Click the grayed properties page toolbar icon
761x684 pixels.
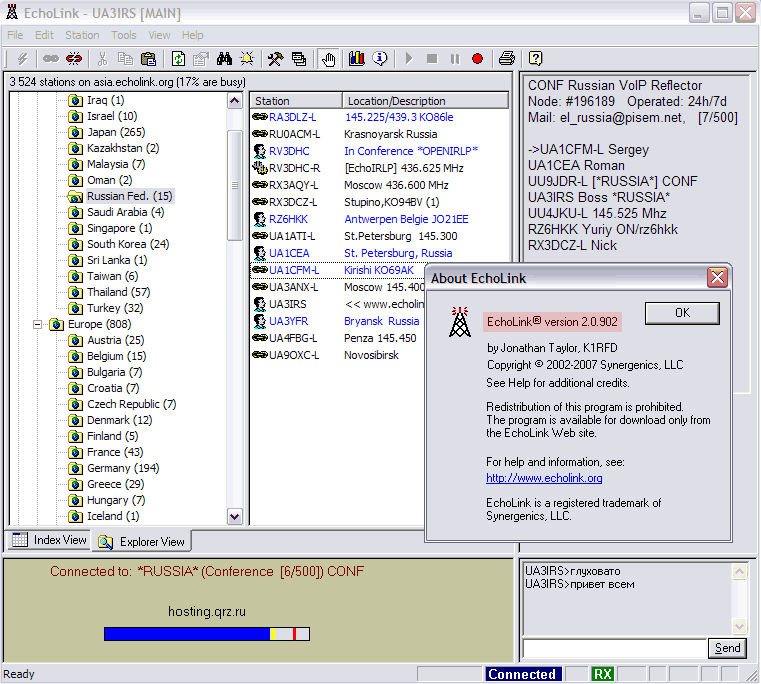[x=200, y=59]
